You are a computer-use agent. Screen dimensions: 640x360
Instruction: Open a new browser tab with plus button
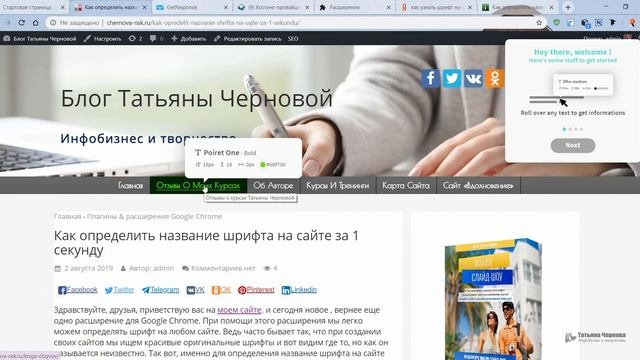click(x=568, y=7)
